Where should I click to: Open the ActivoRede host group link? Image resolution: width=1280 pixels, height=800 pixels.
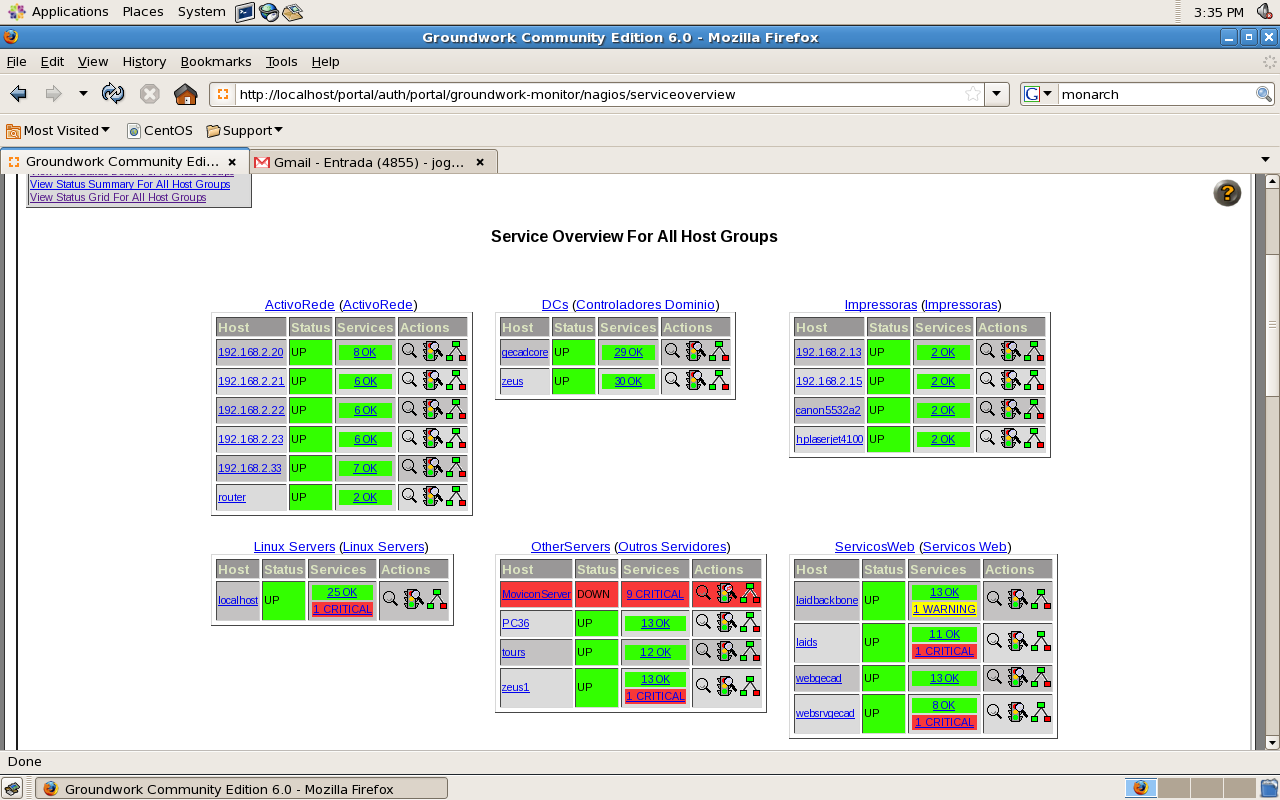click(x=299, y=304)
